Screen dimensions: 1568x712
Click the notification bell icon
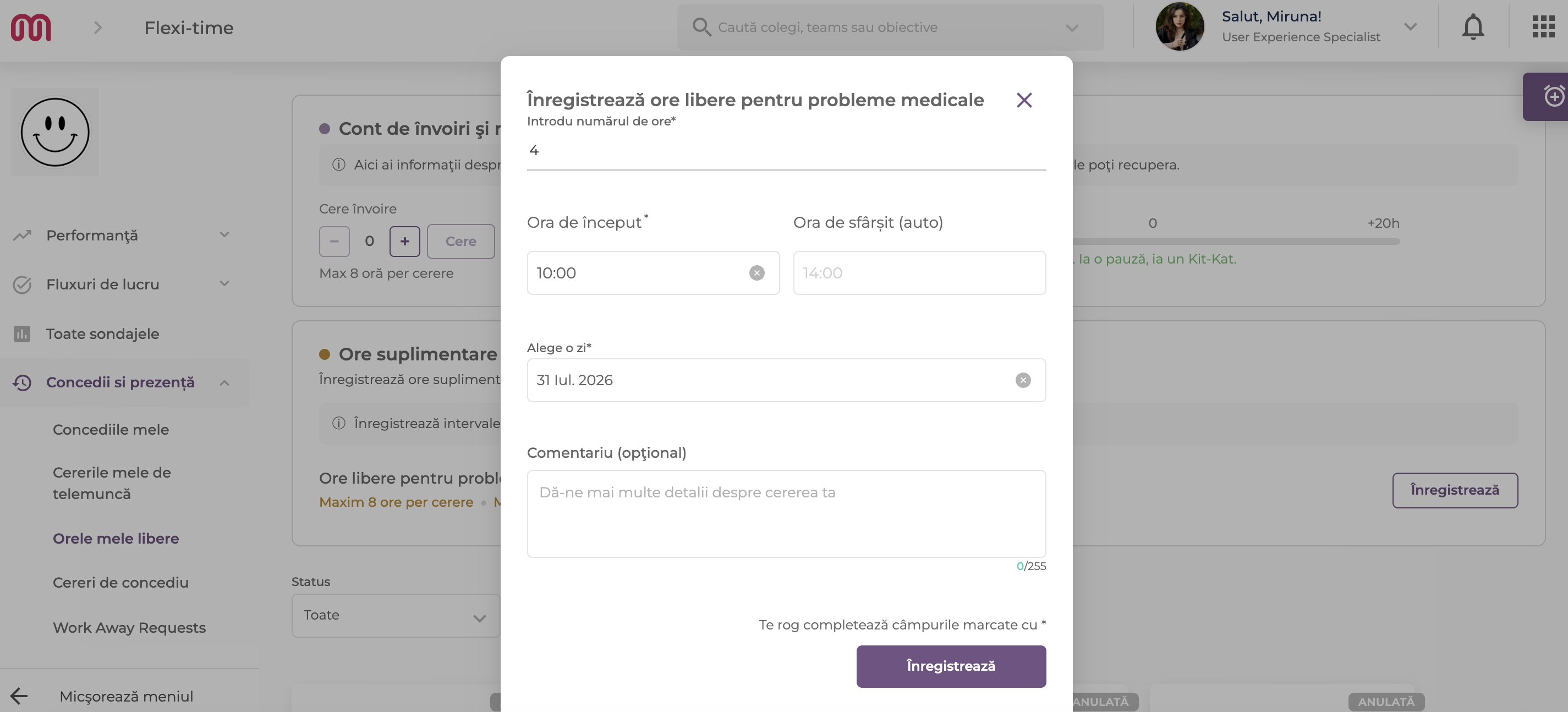(1472, 28)
